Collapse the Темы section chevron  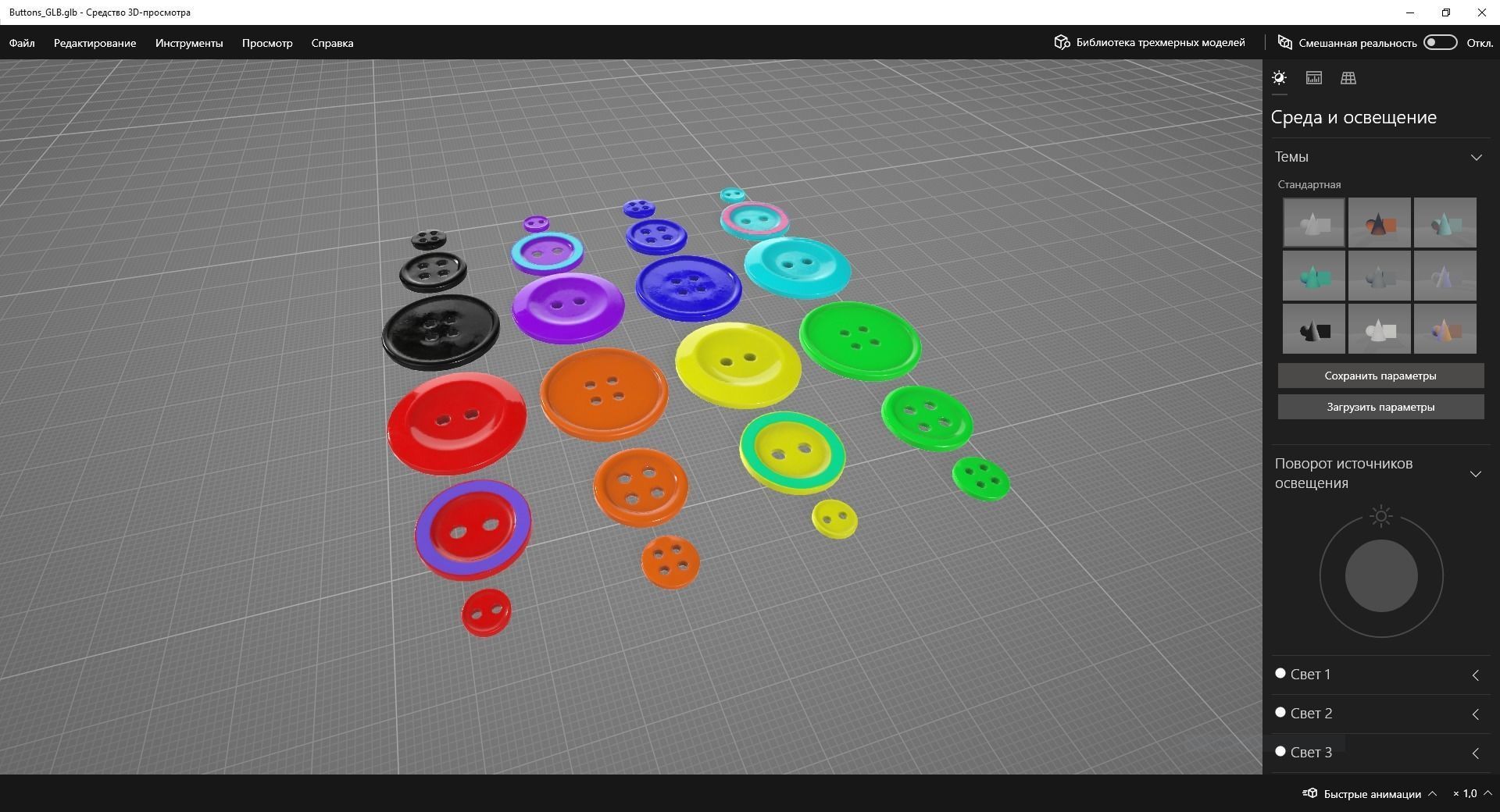(1476, 157)
